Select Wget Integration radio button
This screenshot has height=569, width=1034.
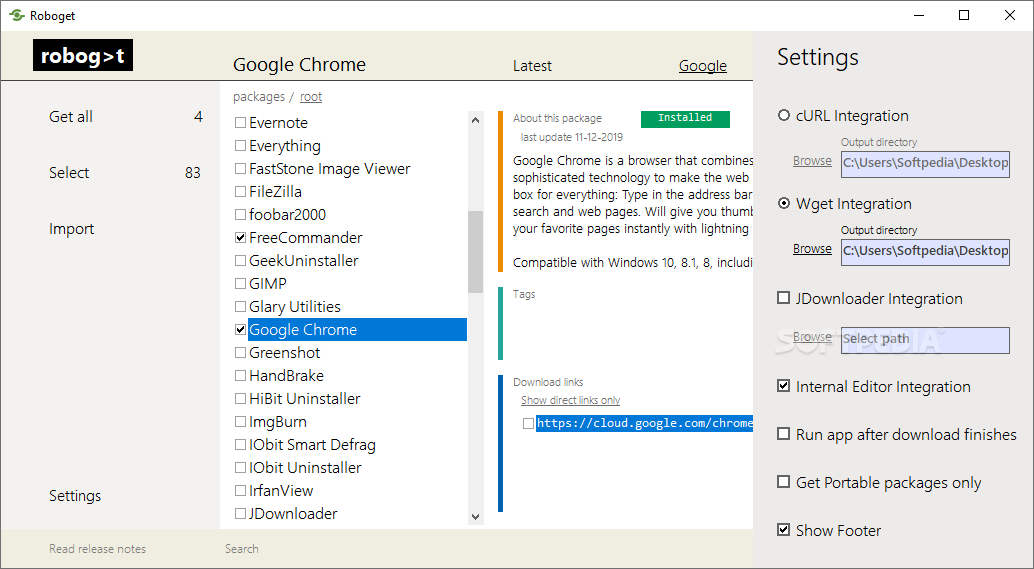click(783, 204)
